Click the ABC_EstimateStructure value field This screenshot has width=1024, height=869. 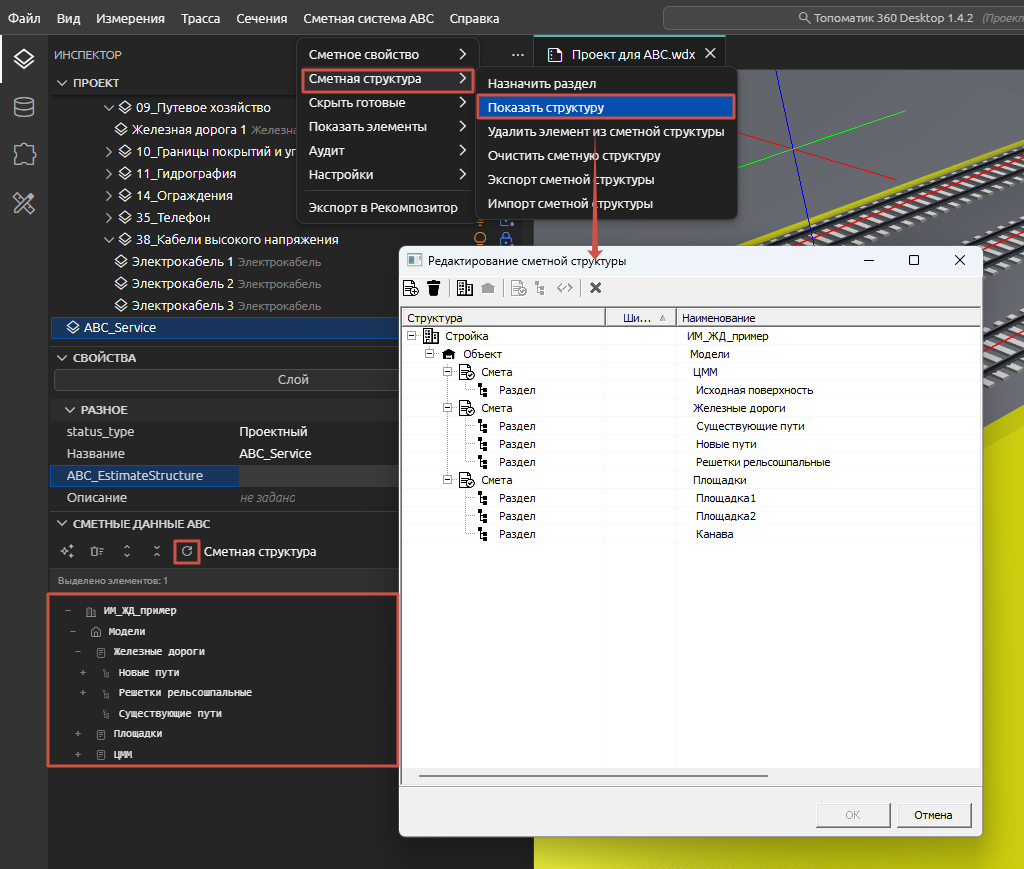click(319, 475)
